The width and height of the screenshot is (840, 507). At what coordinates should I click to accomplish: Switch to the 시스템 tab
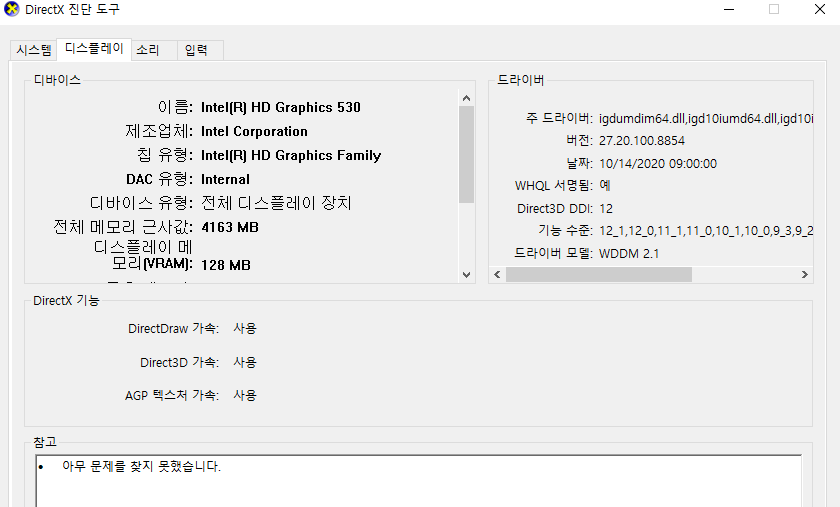tap(33, 50)
